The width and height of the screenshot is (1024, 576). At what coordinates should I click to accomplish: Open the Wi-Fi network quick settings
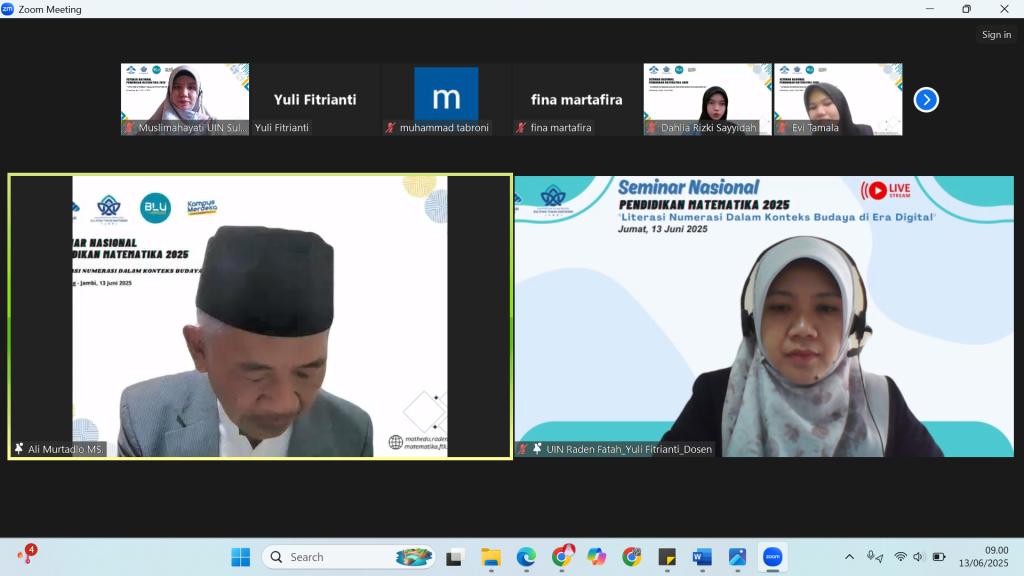click(x=900, y=557)
